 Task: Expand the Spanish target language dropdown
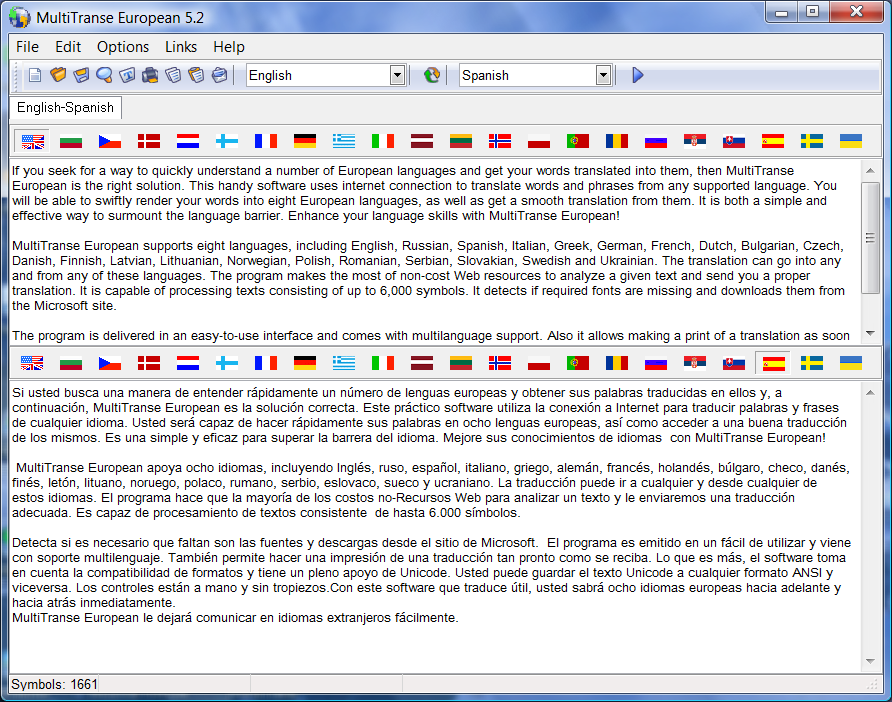pos(603,75)
